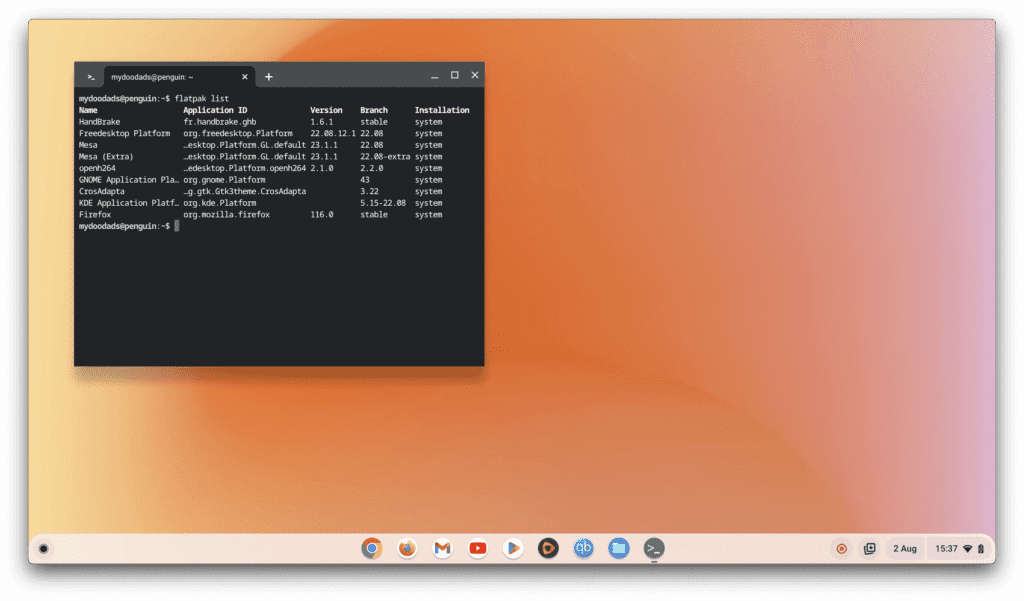
Task: Click the 'HandBrake' name entry
Action: point(99,122)
